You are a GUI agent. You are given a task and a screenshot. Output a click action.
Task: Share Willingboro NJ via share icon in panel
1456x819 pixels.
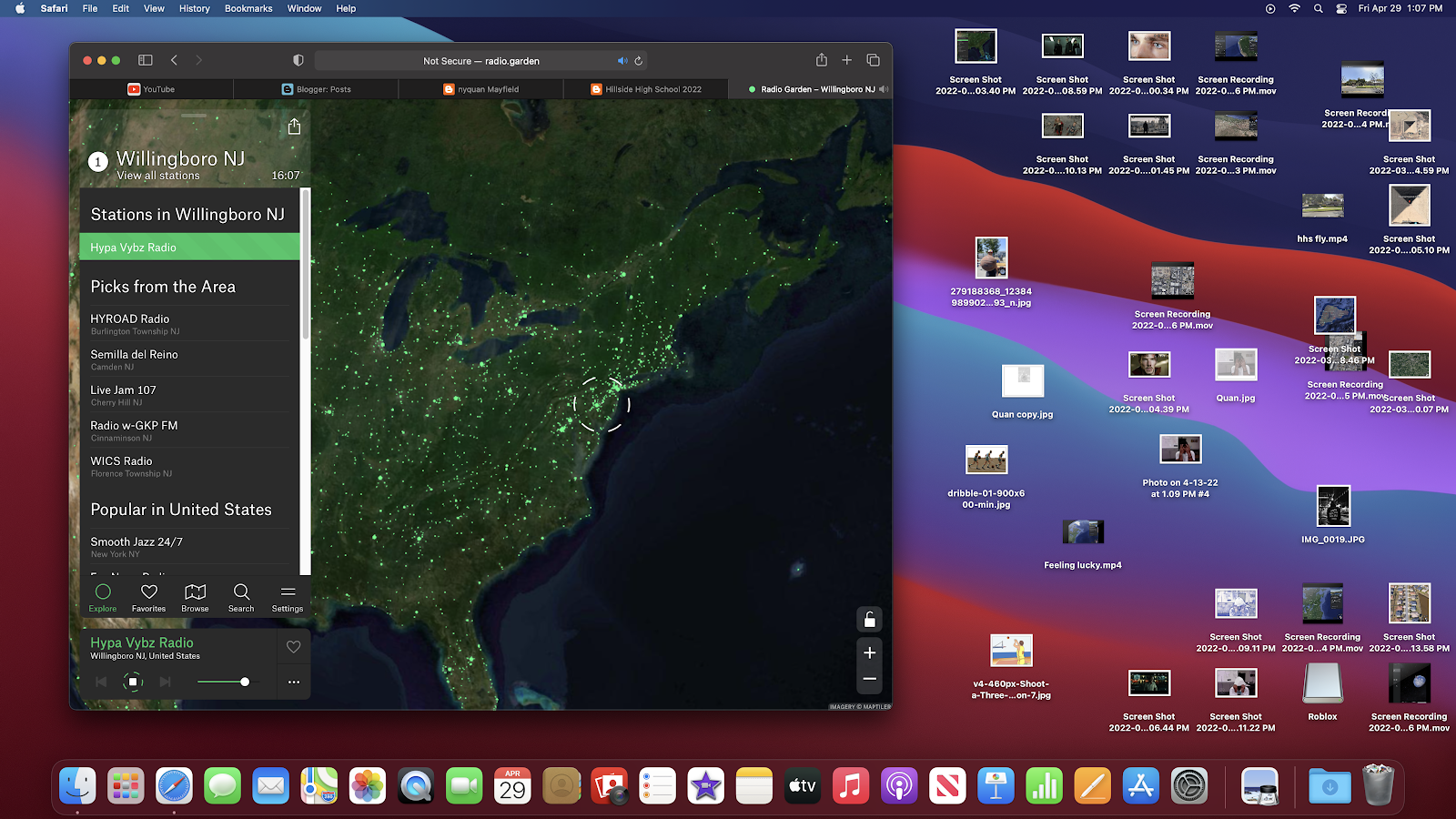coord(294,126)
